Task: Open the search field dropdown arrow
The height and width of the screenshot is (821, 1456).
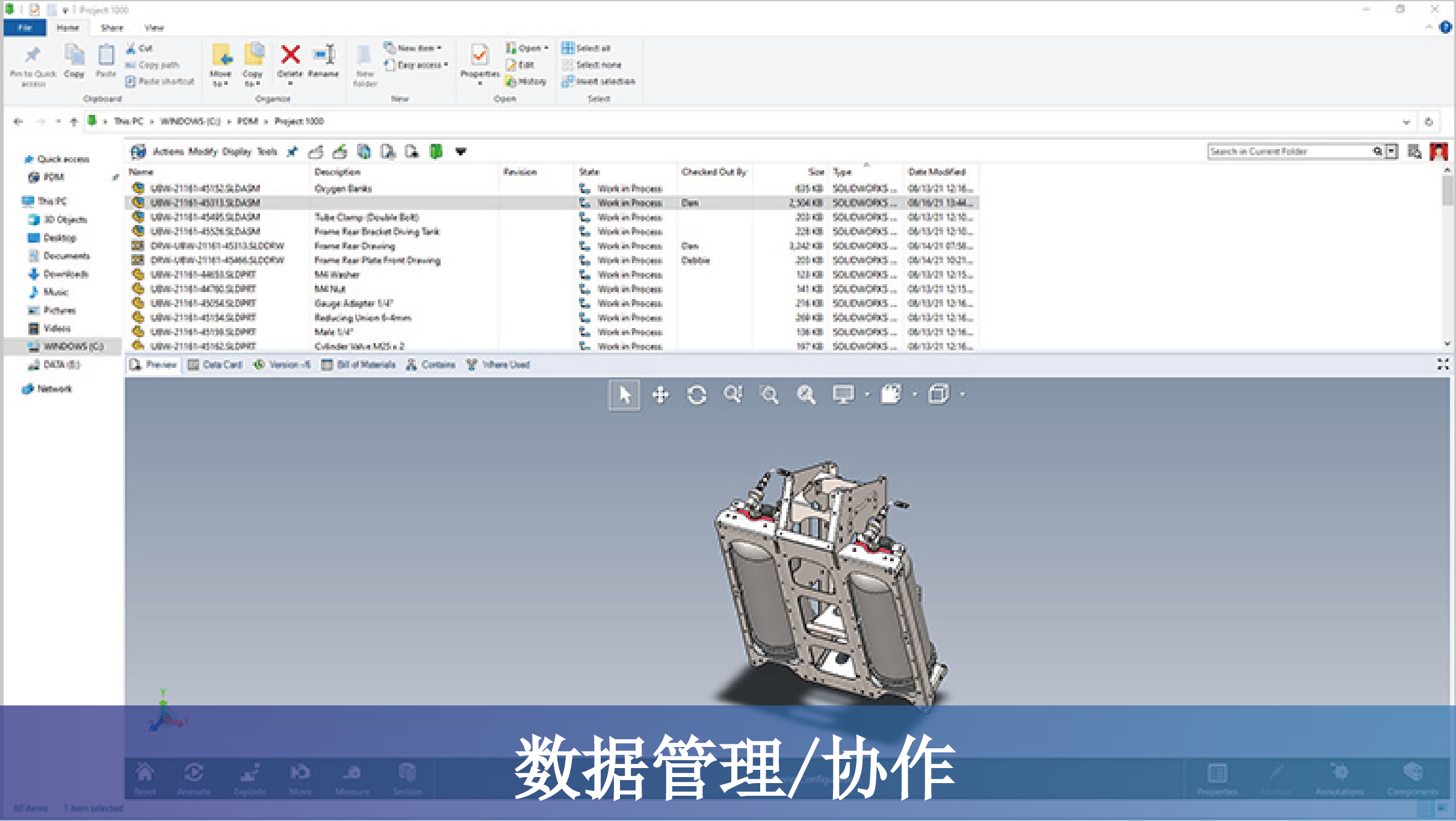Action: pyautogui.click(x=1392, y=152)
